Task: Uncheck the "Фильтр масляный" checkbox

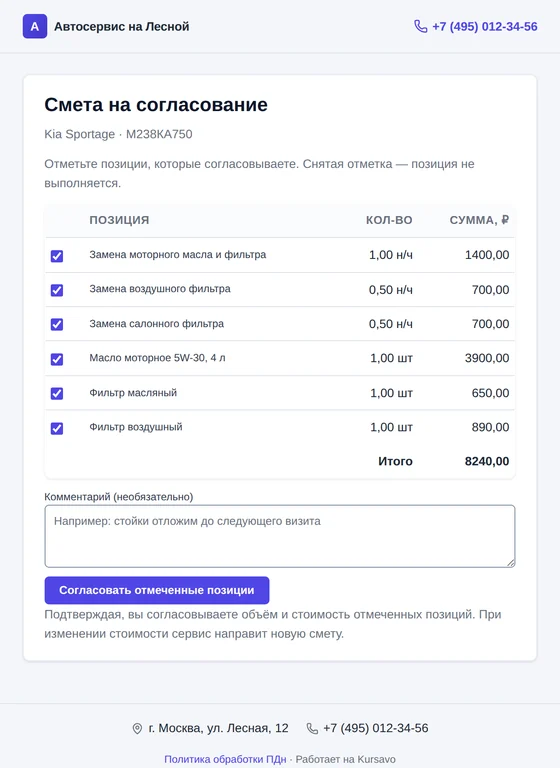Action: (x=57, y=393)
